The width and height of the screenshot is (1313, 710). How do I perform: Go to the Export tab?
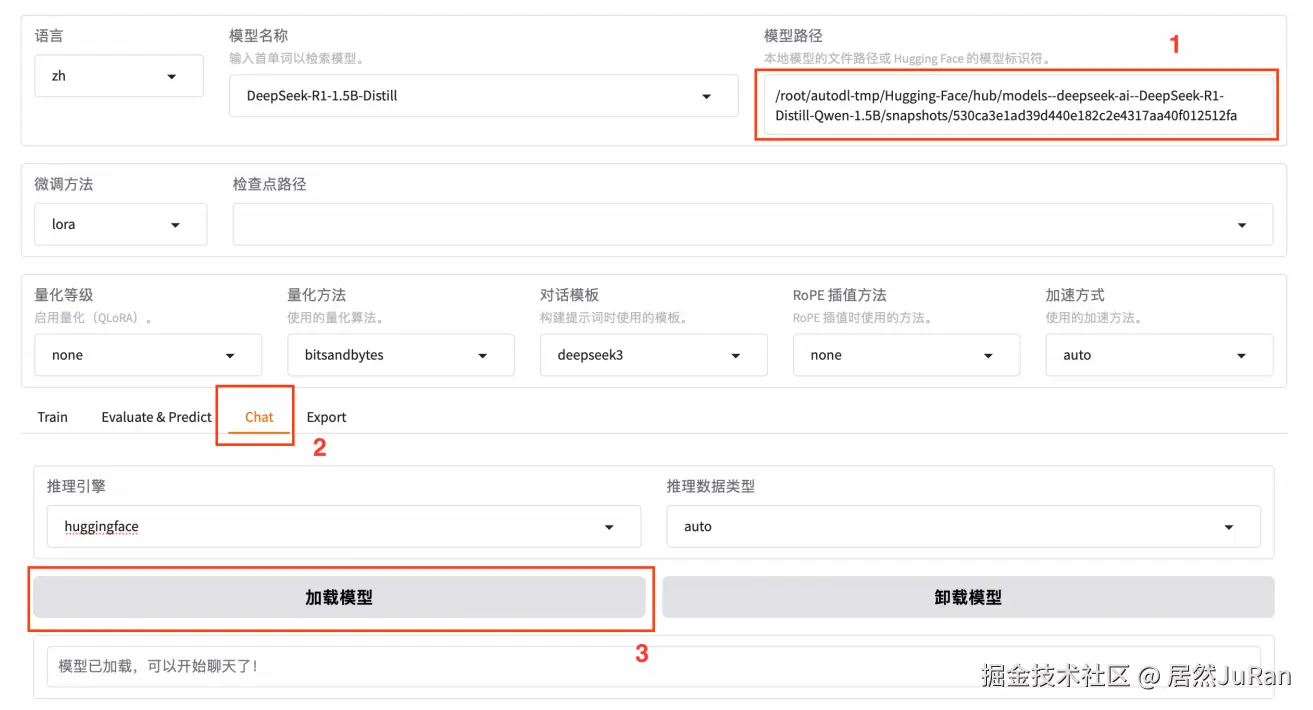point(327,417)
